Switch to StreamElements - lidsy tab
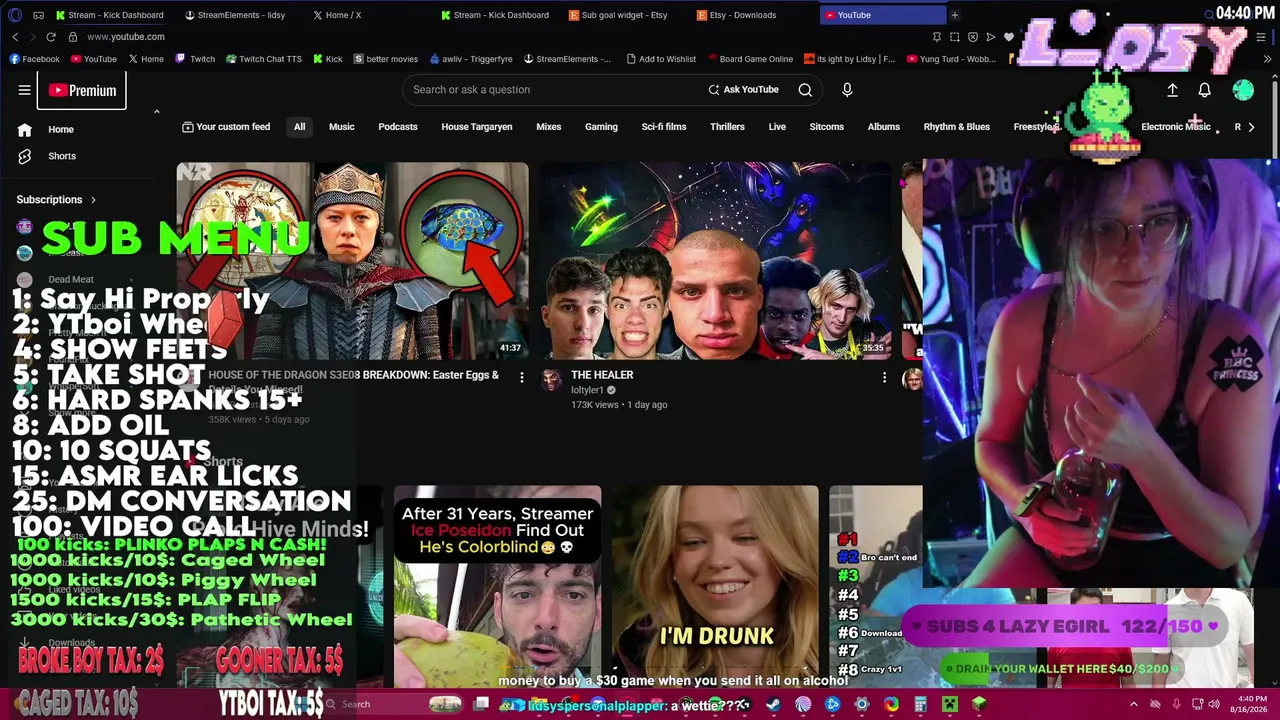 pos(236,15)
